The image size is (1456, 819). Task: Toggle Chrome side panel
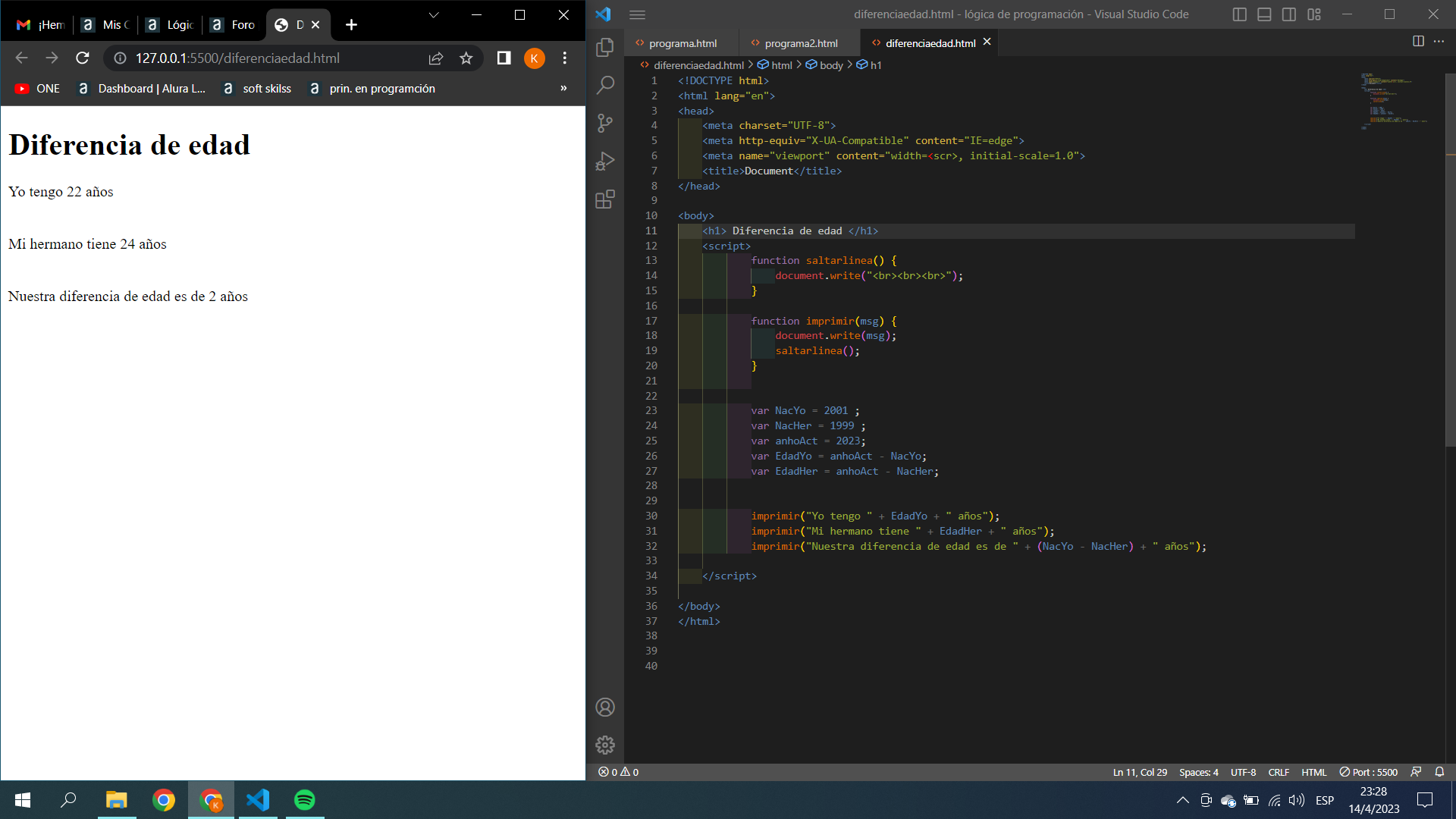pyautogui.click(x=504, y=58)
